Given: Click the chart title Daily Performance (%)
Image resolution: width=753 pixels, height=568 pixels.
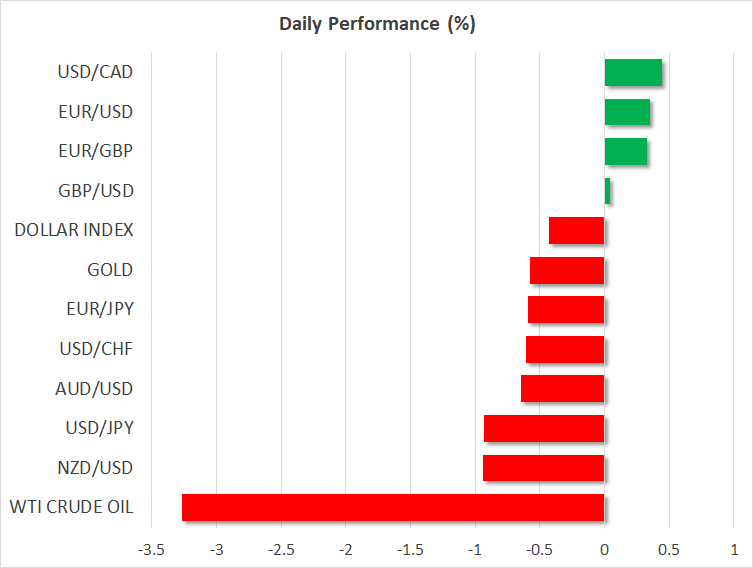Looking at the screenshot, I should [376, 24].
